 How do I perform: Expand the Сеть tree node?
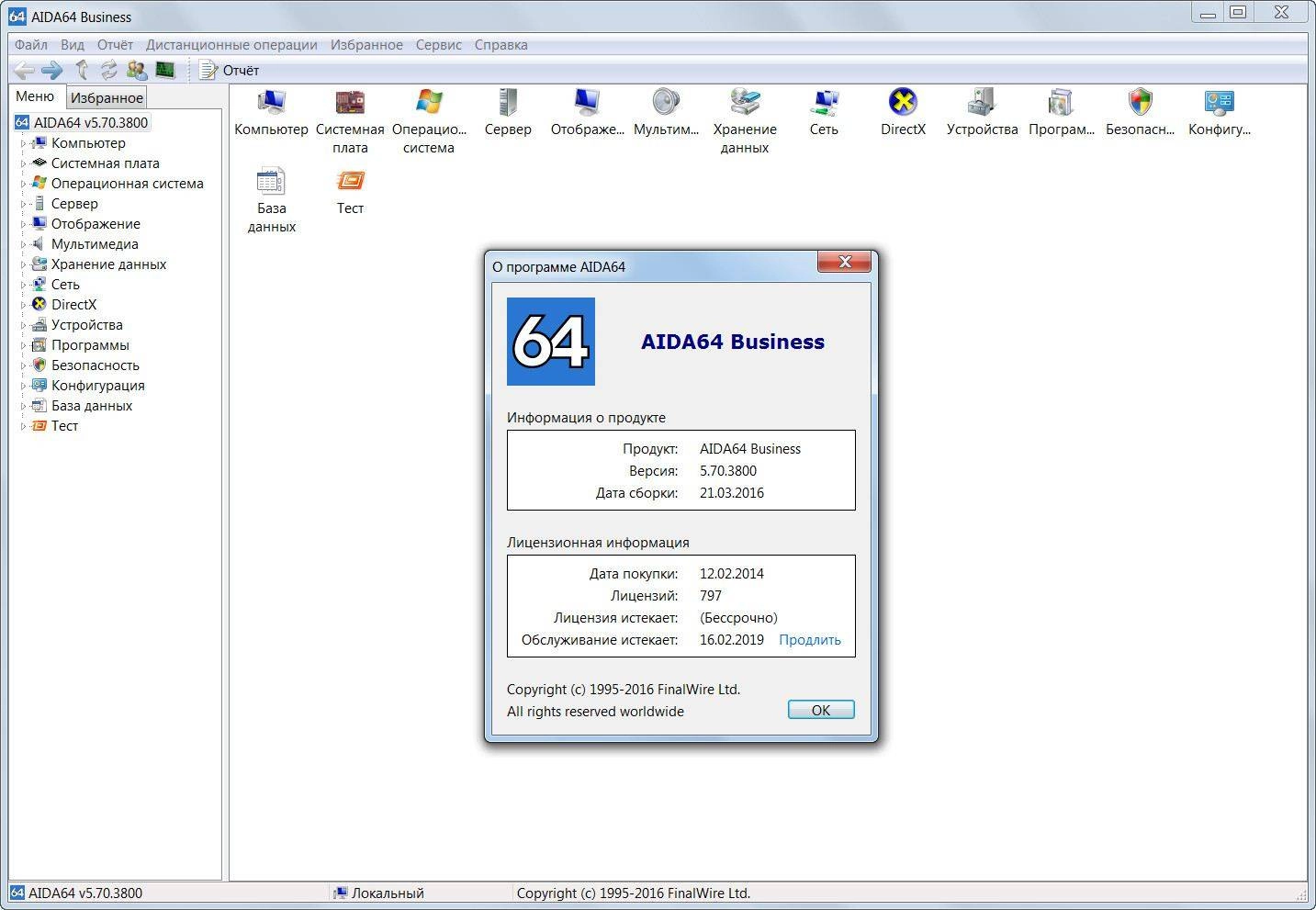pos(24,285)
